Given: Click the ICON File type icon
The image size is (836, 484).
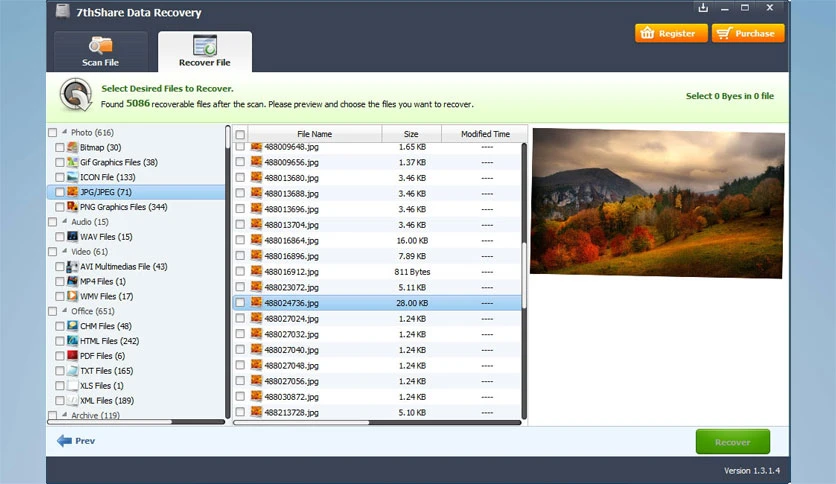Looking at the screenshot, I should point(73,177).
